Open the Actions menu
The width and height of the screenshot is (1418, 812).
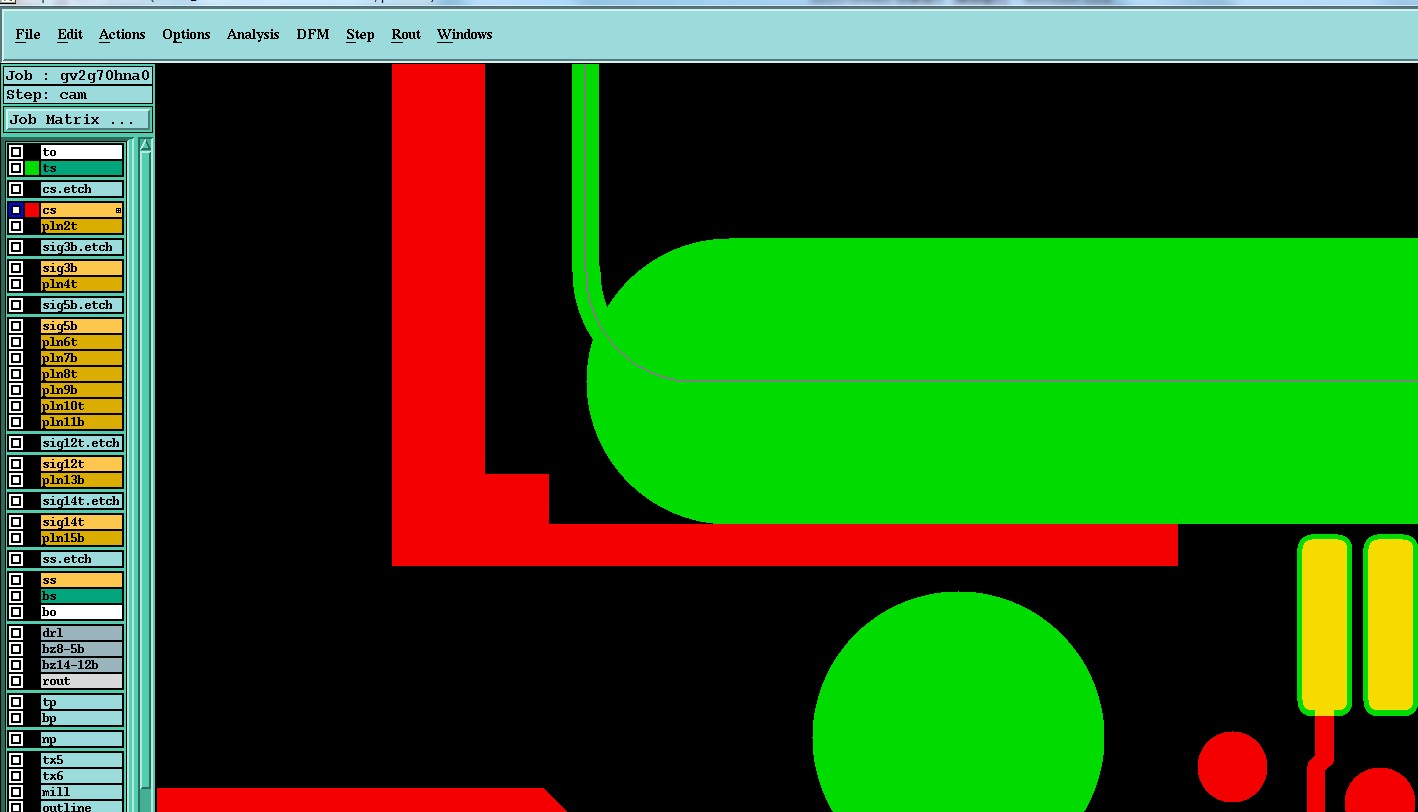click(x=122, y=34)
